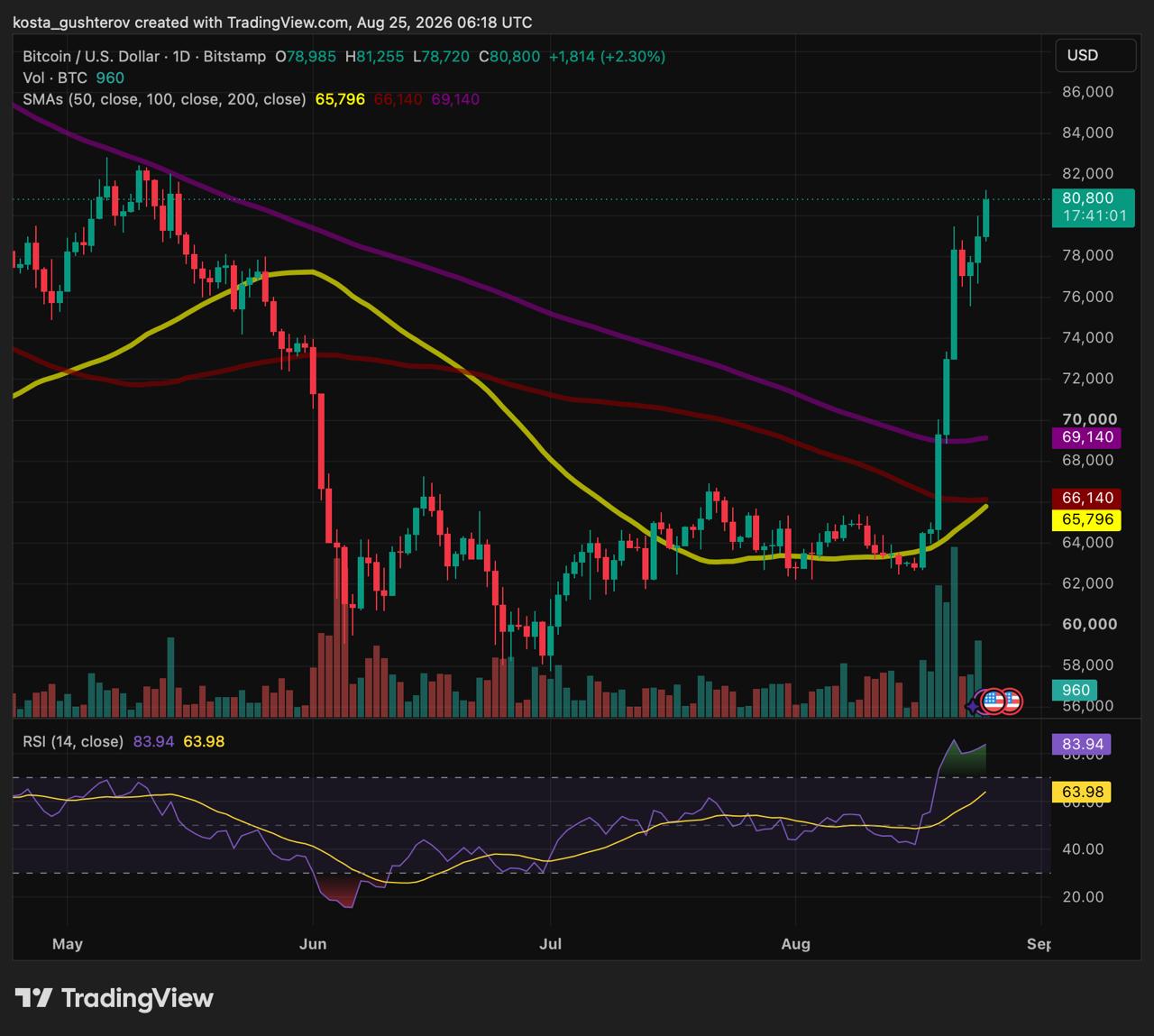This screenshot has width=1154, height=1036.
Task: Click the change value +1,814 (+2.30%)
Action: pos(607,56)
